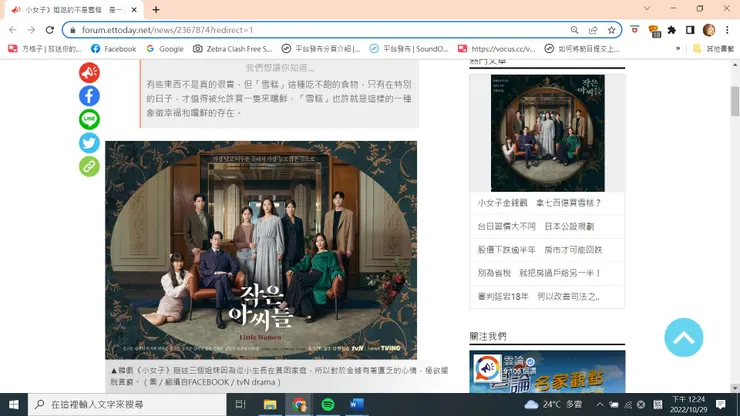Open Windows Start menu
The width and height of the screenshot is (740, 416).
(14, 404)
